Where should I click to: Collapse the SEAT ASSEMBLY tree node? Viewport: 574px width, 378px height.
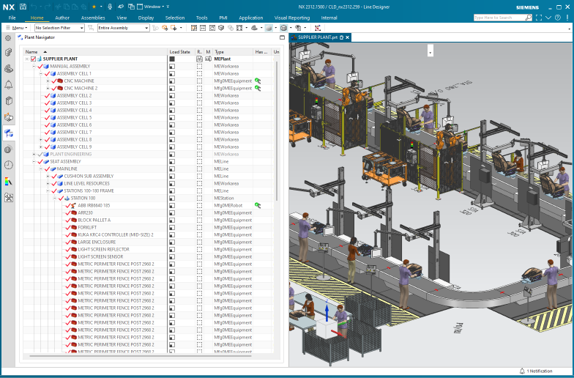coord(34,161)
